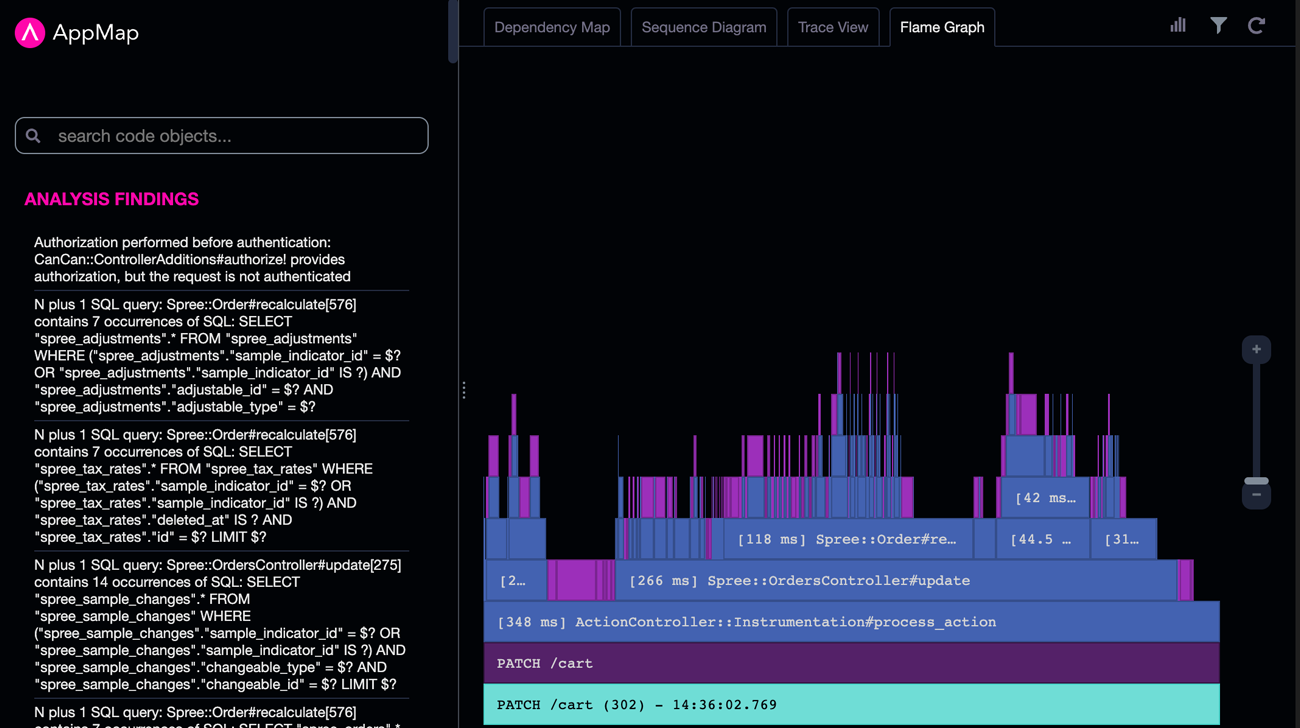The image size is (1300, 728).
Task: Click the AppMap logo icon
Action: pos(30,33)
